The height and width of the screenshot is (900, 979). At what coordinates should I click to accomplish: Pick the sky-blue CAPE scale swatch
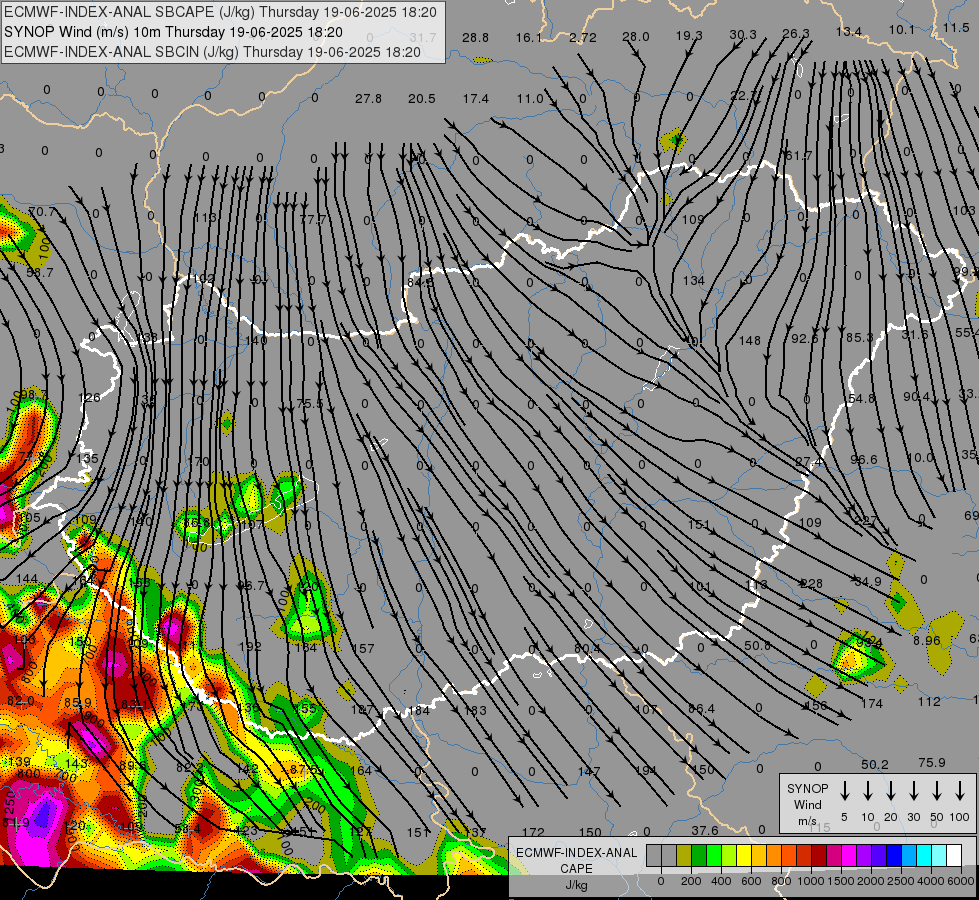(x=908, y=856)
